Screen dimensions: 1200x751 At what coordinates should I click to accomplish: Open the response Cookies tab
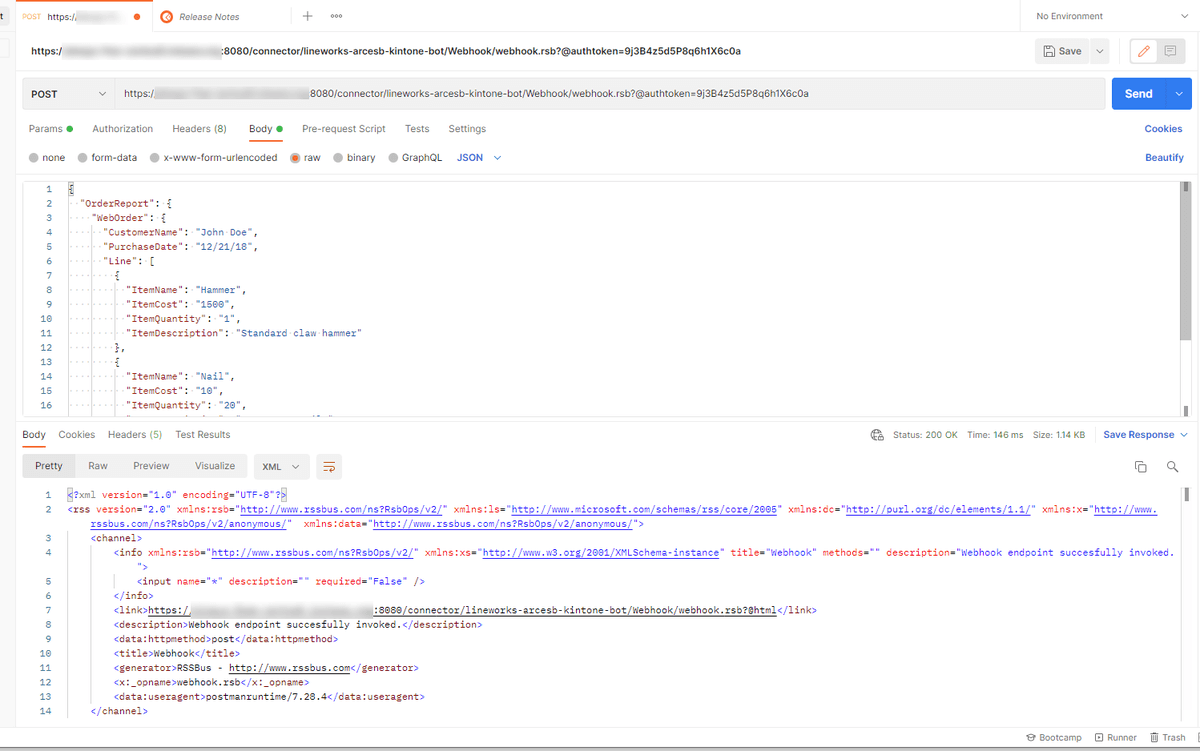77,435
